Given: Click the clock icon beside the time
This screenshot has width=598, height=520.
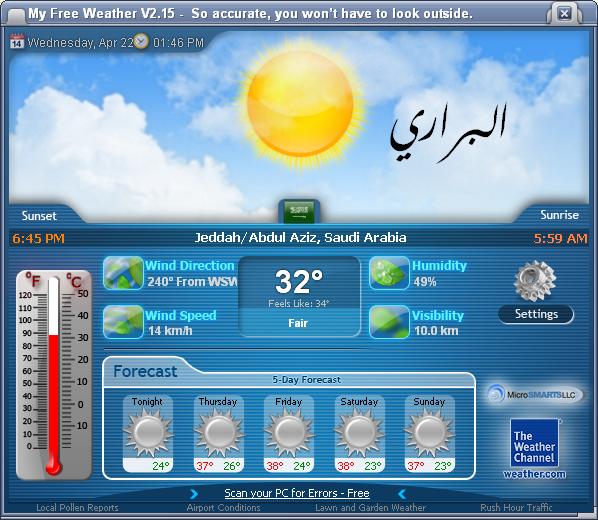Looking at the screenshot, I should point(141,41).
